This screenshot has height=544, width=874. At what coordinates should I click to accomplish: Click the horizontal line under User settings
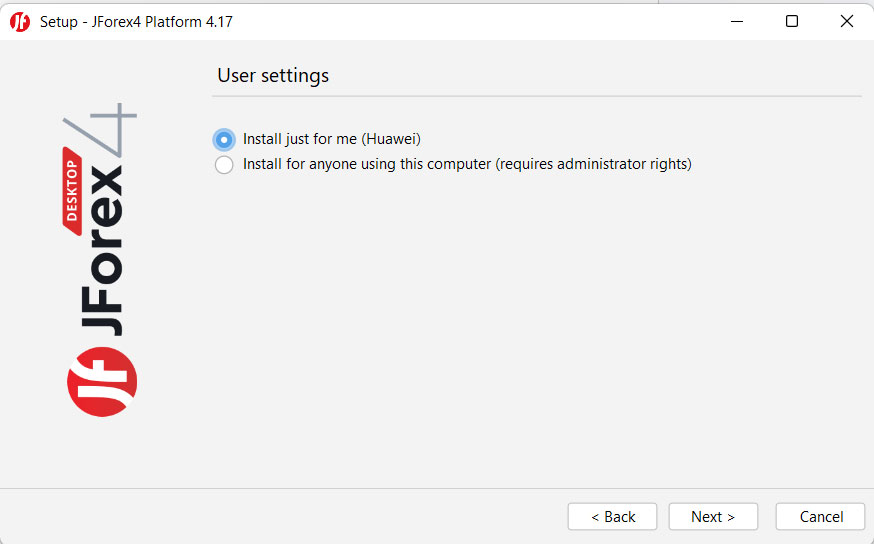[x=536, y=96]
